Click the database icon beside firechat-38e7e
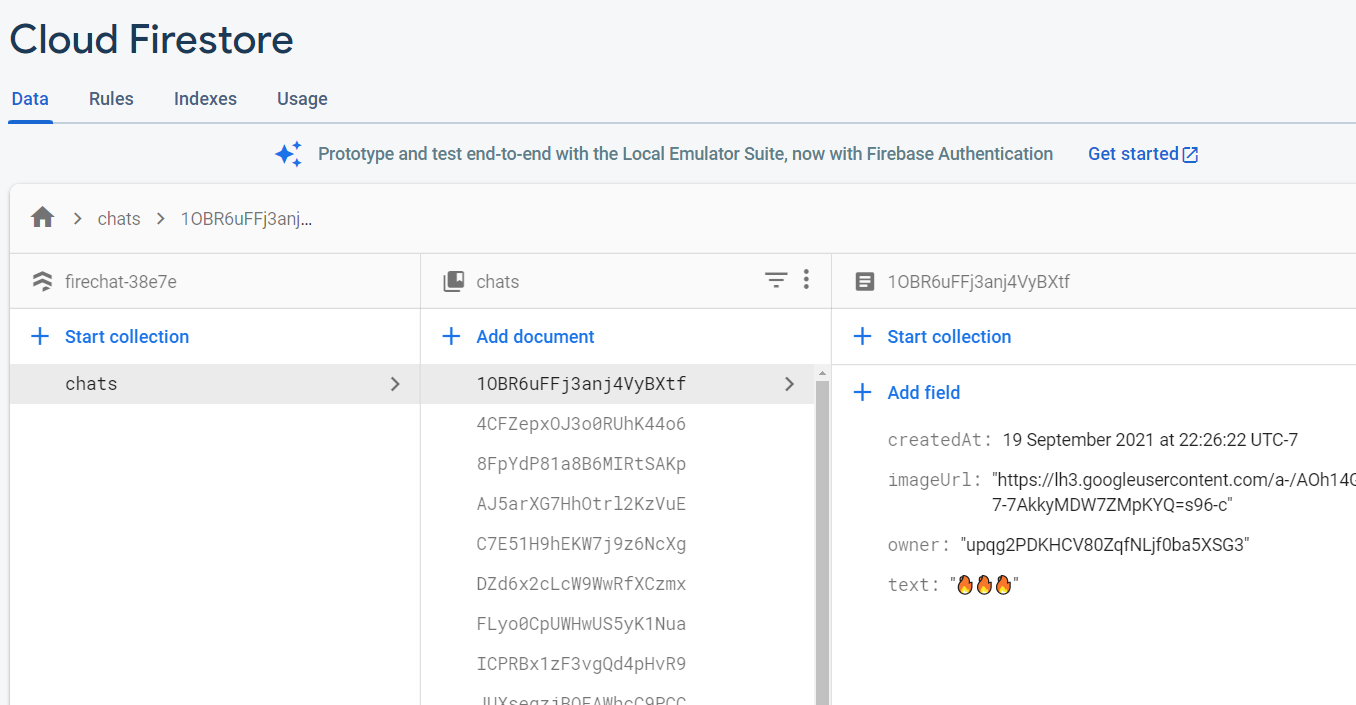The width and height of the screenshot is (1356, 705). (x=41, y=281)
